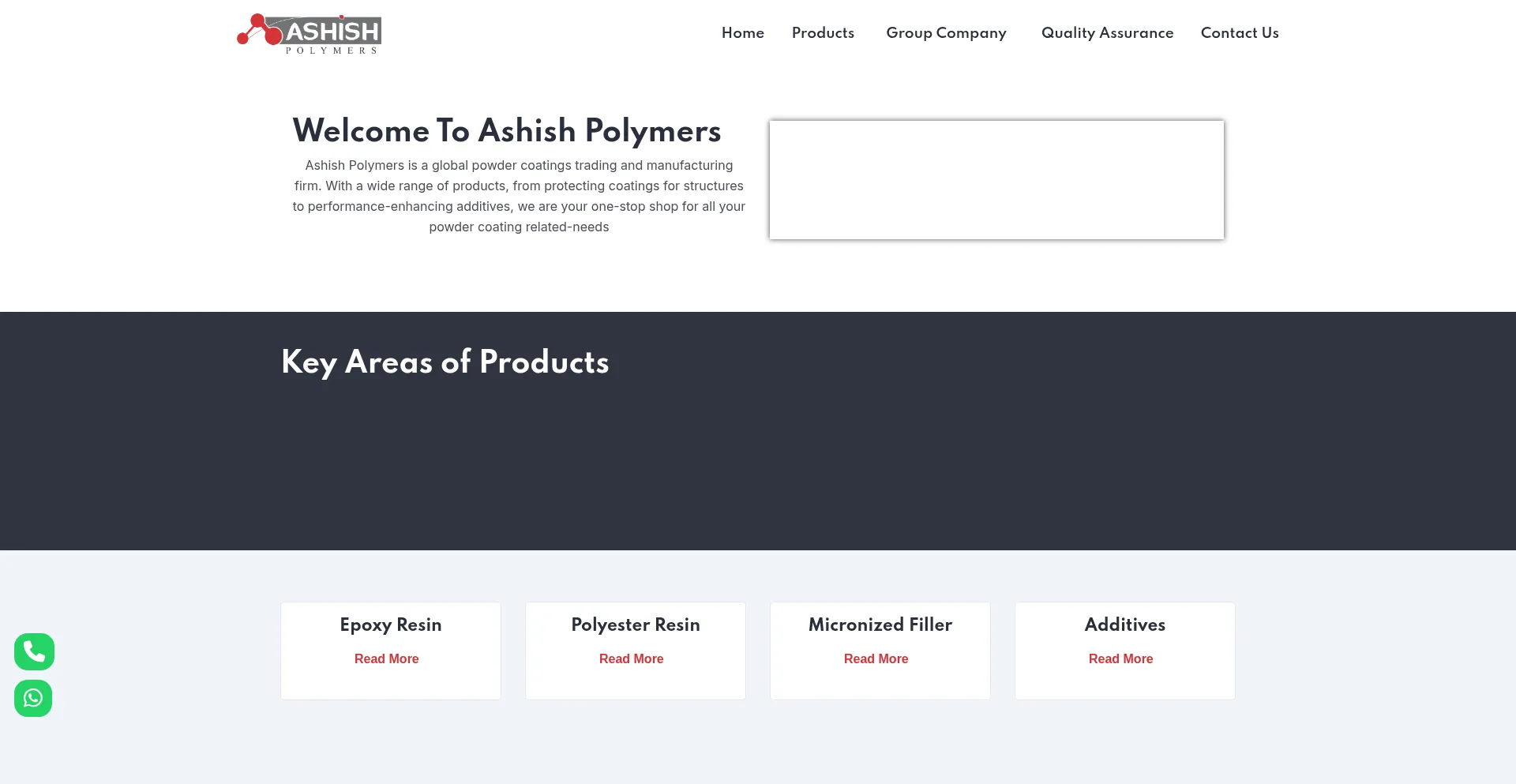Click the Key Areas of Products heading
Viewport: 1516px width, 784px height.
pyautogui.click(x=445, y=362)
